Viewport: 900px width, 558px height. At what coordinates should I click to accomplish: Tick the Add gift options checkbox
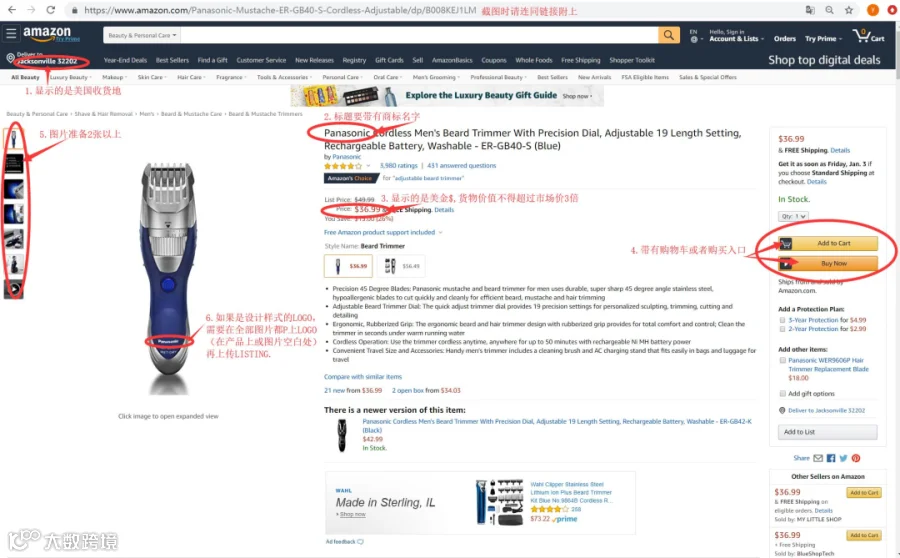[x=782, y=393]
